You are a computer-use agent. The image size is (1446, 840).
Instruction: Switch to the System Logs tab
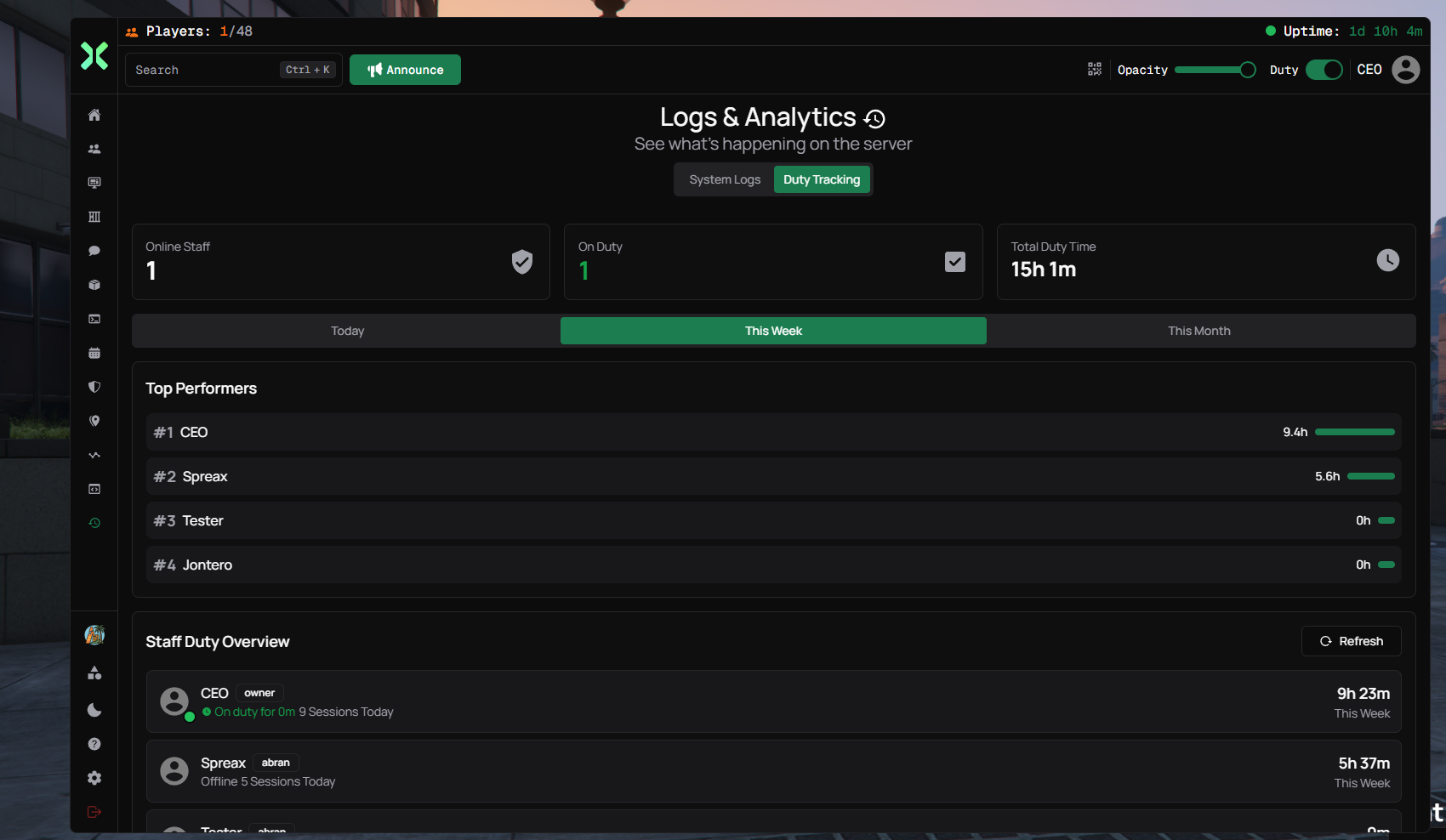tap(725, 179)
